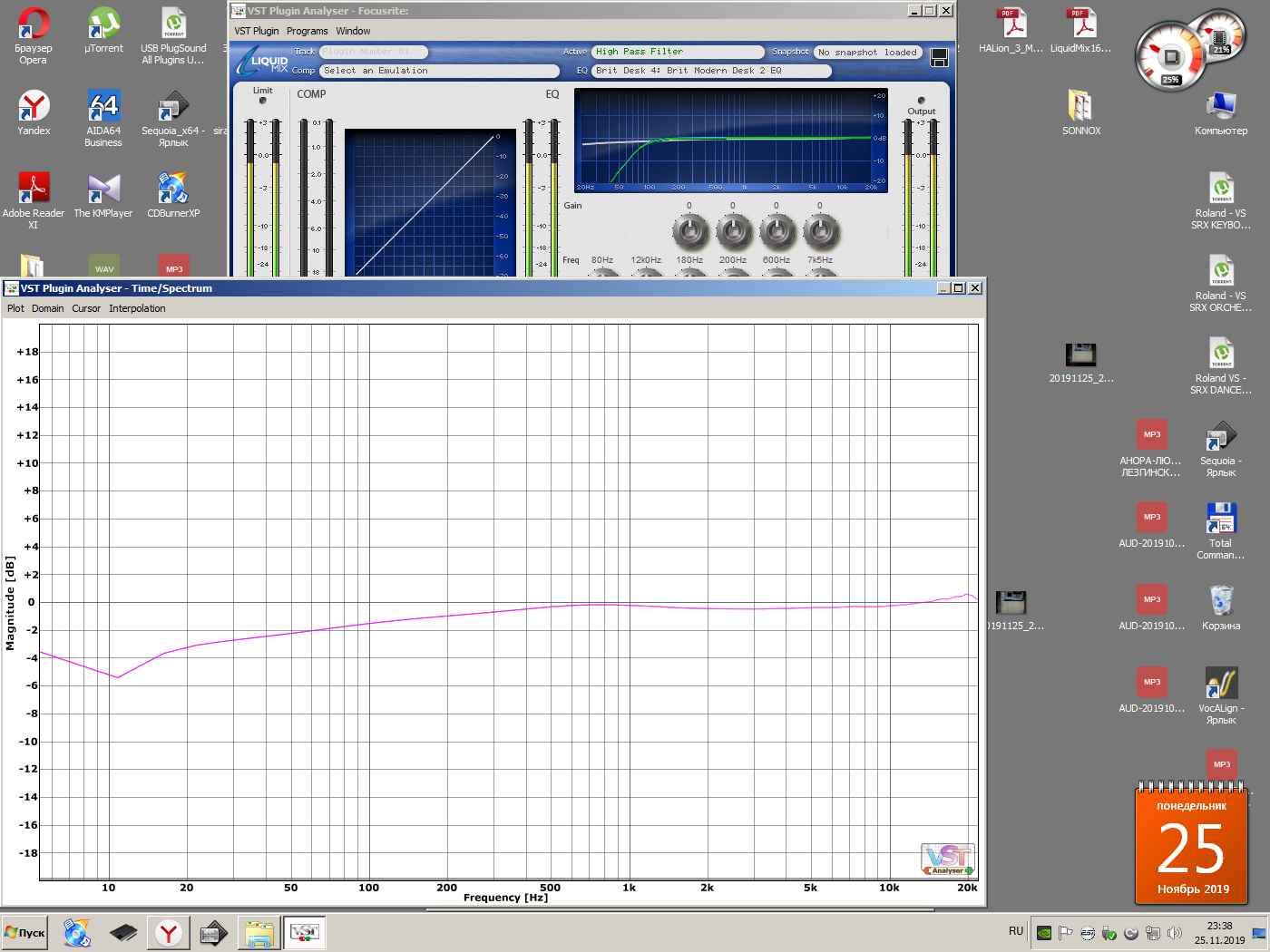Click the ESI audio tray icon
This screenshot has height=952, width=1270.
tap(1088, 932)
